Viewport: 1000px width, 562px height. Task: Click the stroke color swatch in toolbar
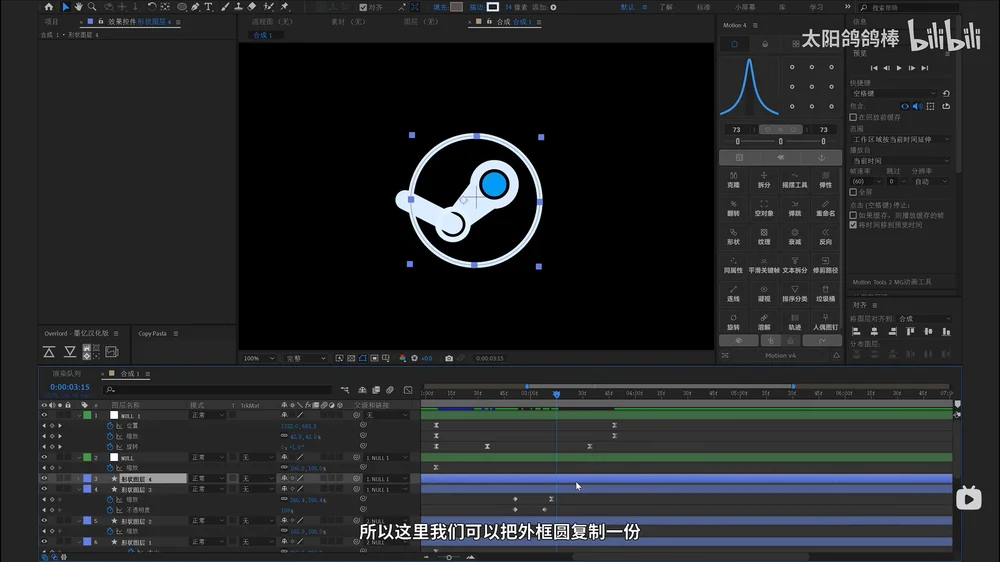tap(493, 7)
